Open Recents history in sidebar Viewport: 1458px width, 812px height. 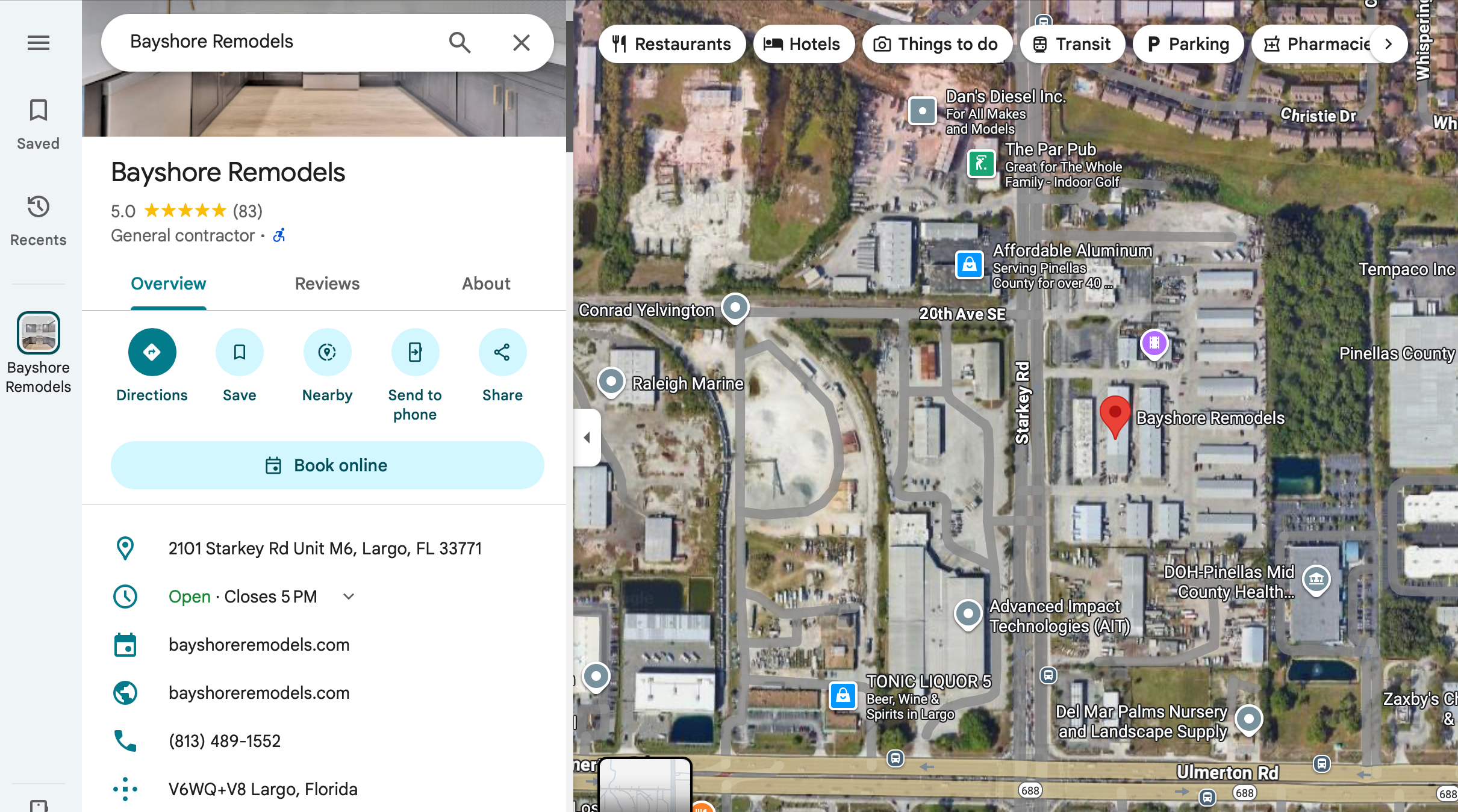[38, 220]
